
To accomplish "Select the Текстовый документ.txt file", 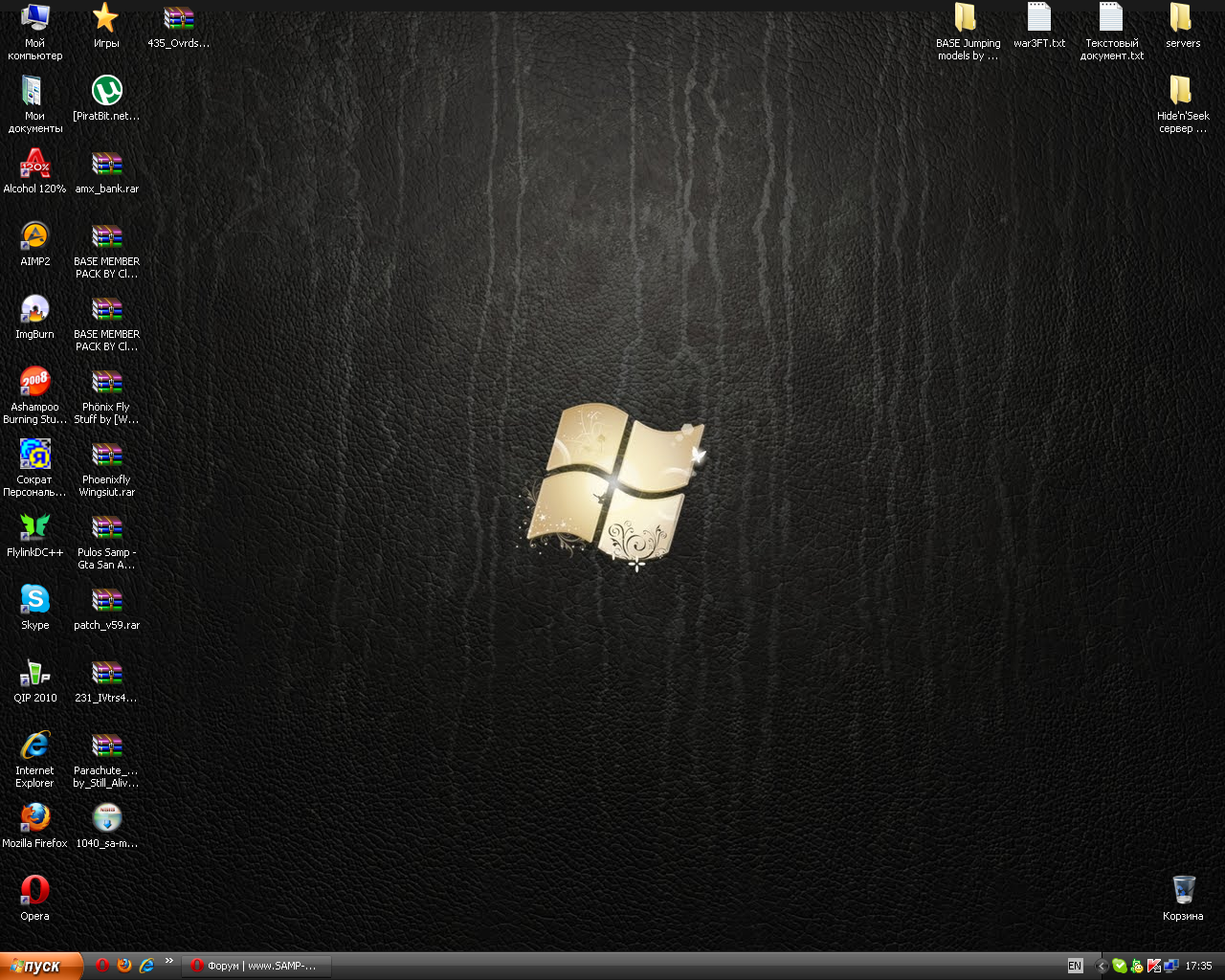I will (x=1112, y=32).
